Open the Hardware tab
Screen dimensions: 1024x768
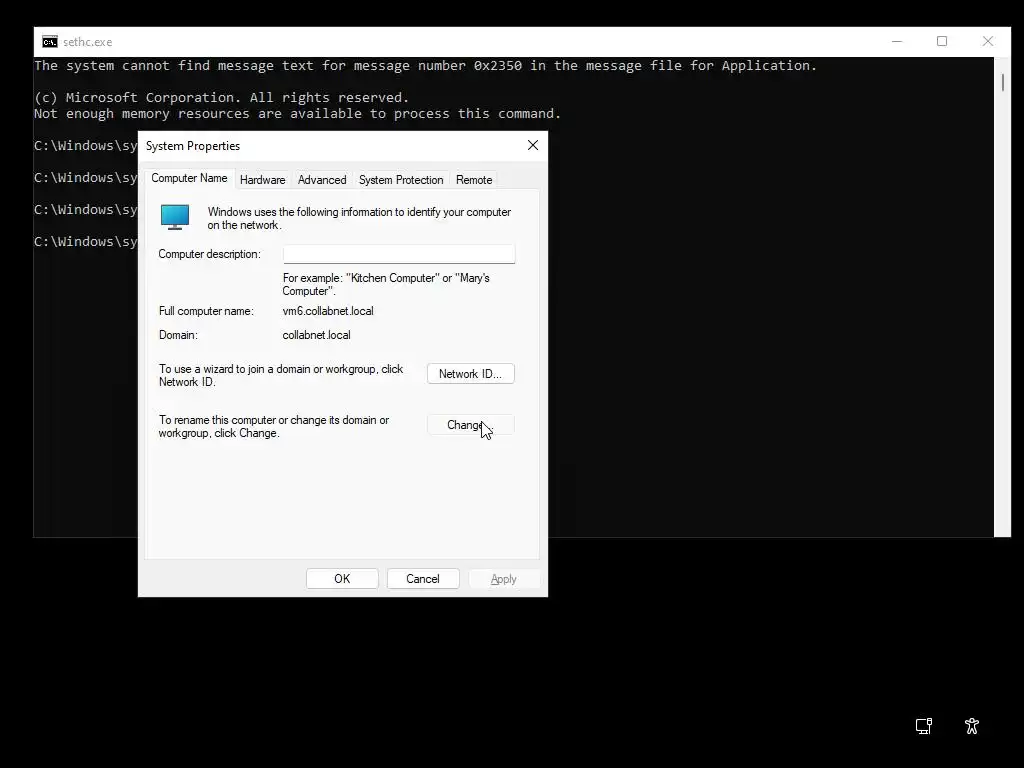[263, 180]
